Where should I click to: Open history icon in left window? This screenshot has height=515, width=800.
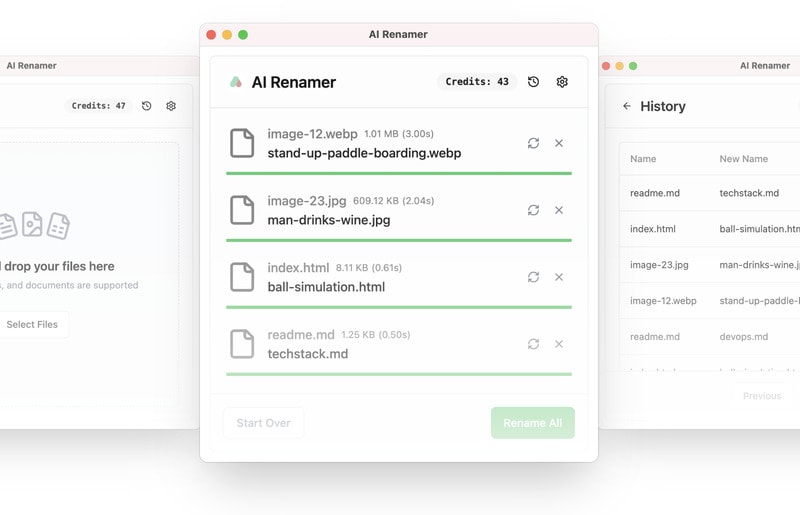point(147,106)
